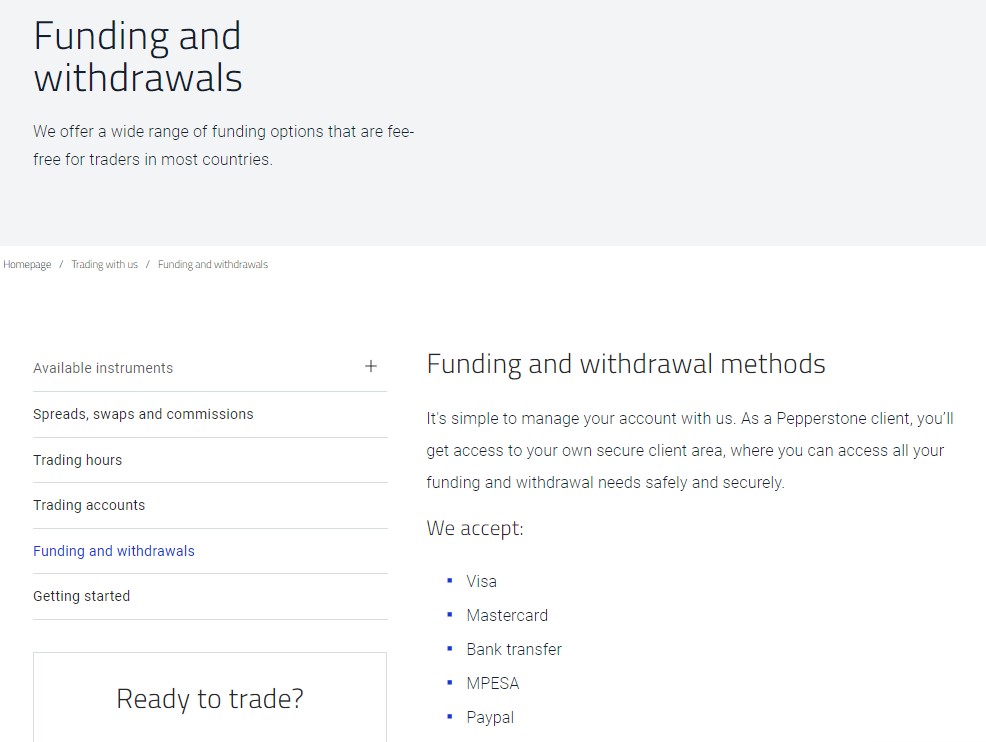Open the Trading hours sidebar link

[x=77, y=460]
